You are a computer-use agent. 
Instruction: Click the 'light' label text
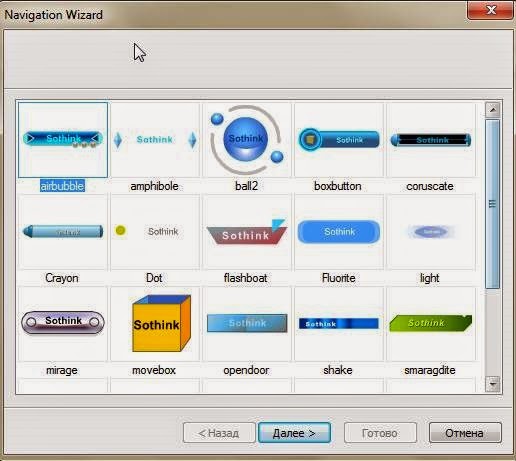click(430, 278)
